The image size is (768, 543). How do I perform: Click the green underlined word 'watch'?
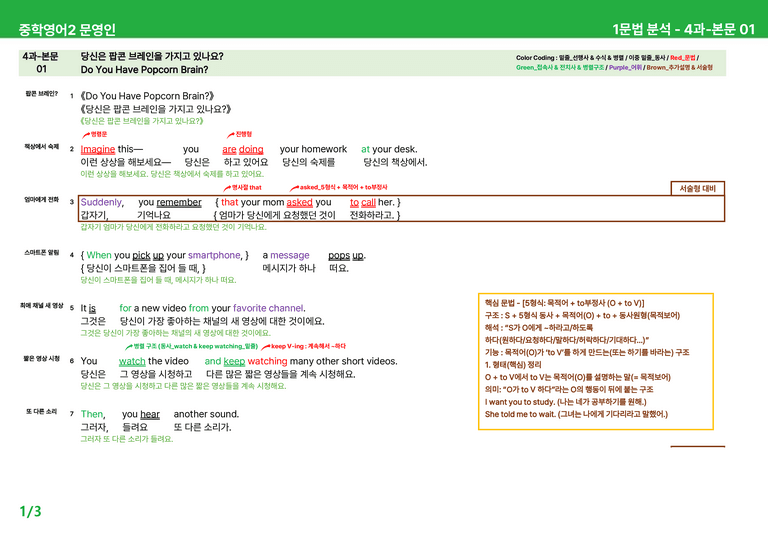tap(132, 361)
